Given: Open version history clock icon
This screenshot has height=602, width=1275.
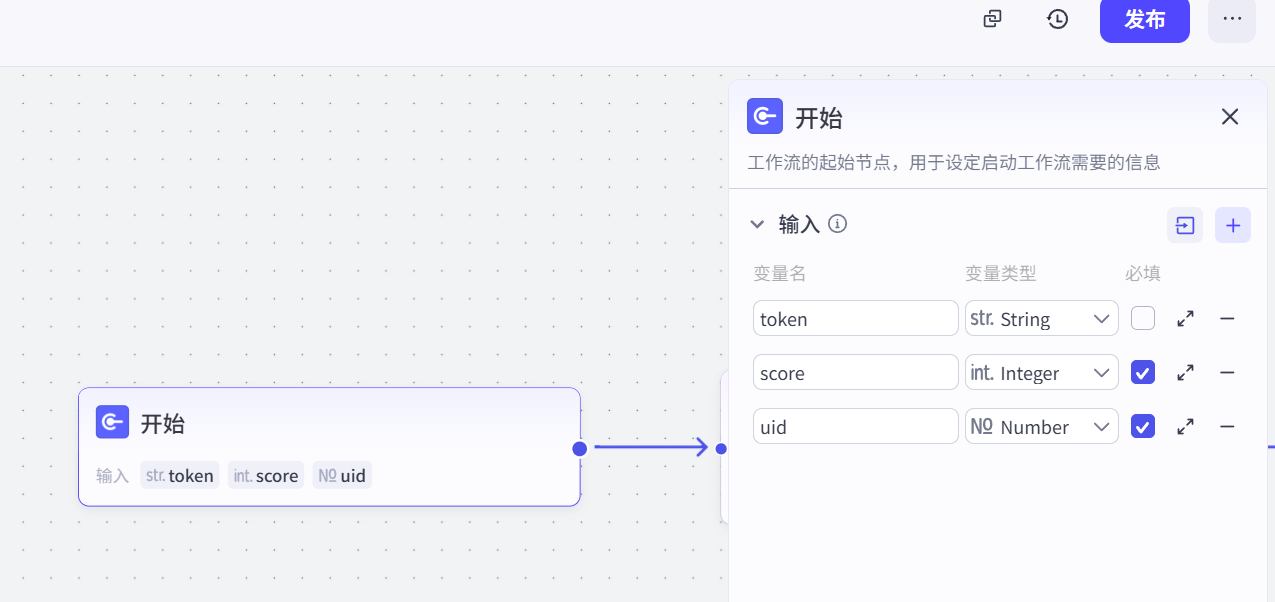Looking at the screenshot, I should pos(1058,19).
